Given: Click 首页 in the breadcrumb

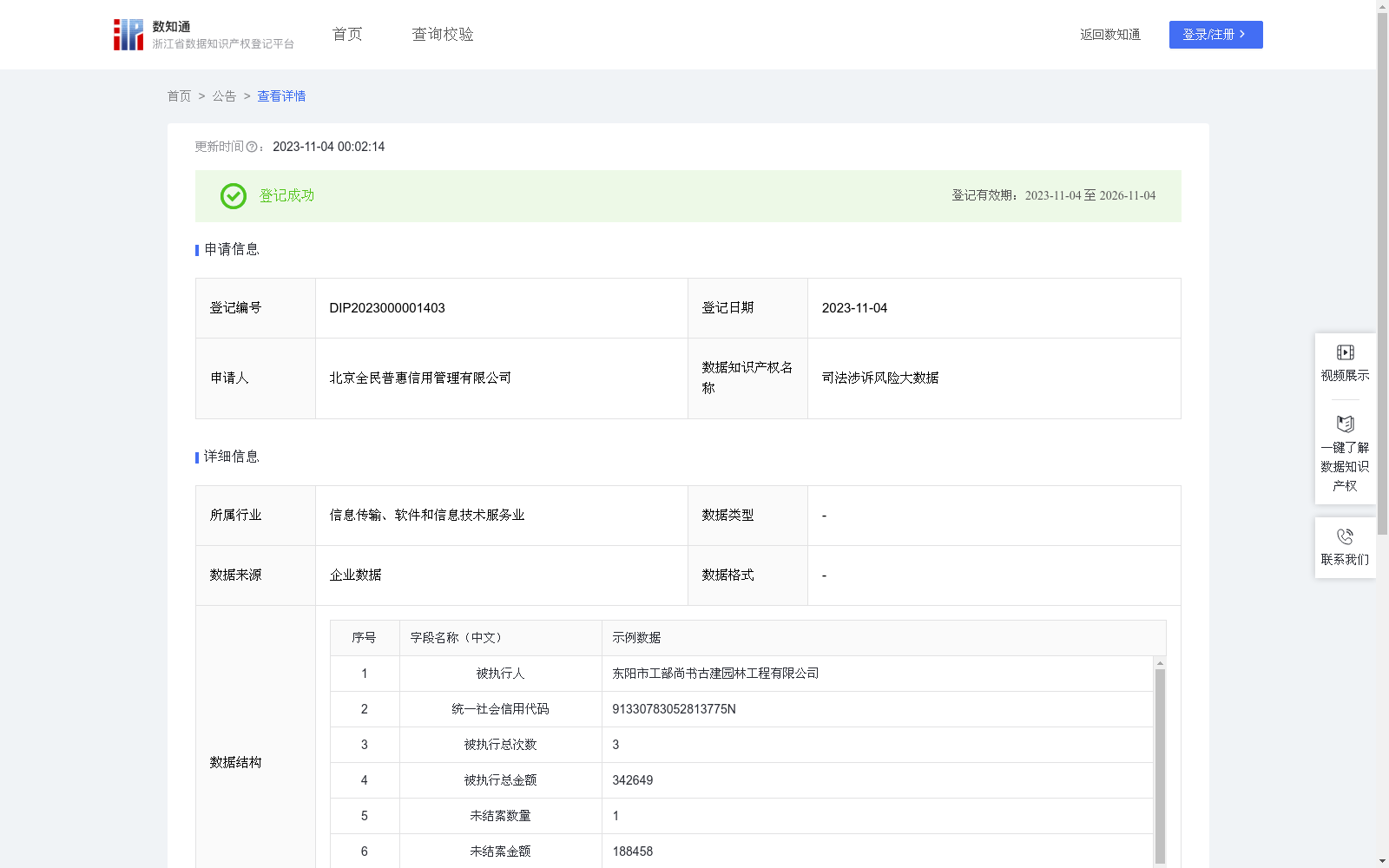Looking at the screenshot, I should pos(179,96).
